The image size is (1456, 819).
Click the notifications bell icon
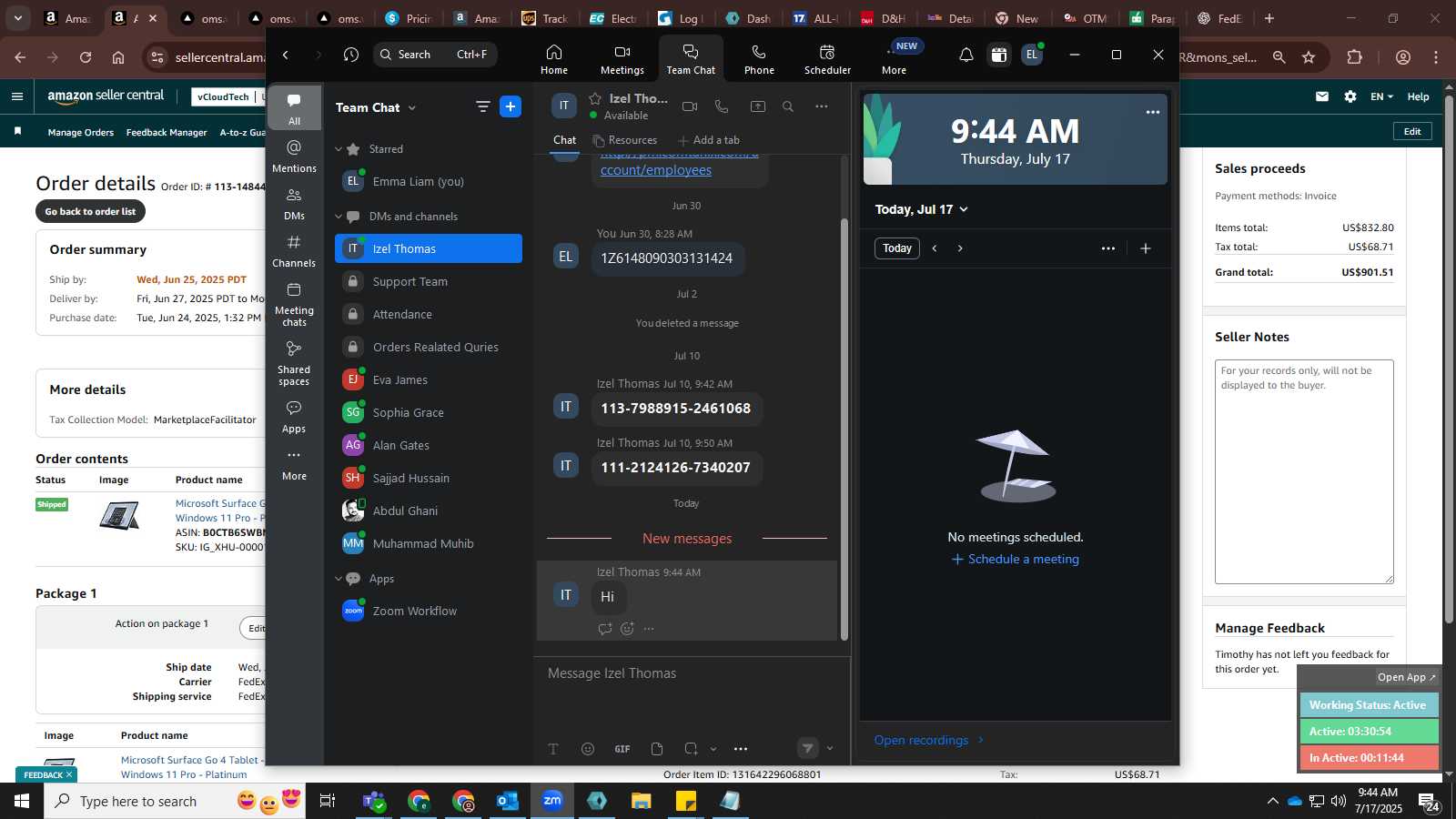966,55
